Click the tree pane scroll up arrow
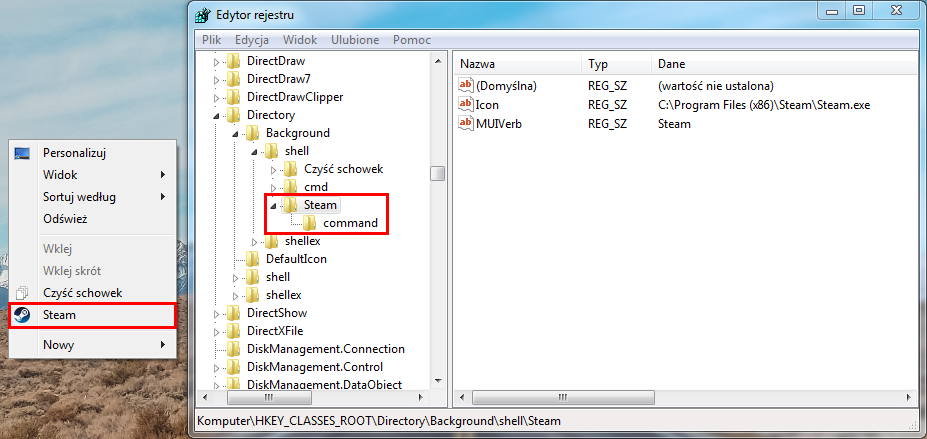Image resolution: width=927 pixels, height=439 pixels. pyautogui.click(x=437, y=60)
